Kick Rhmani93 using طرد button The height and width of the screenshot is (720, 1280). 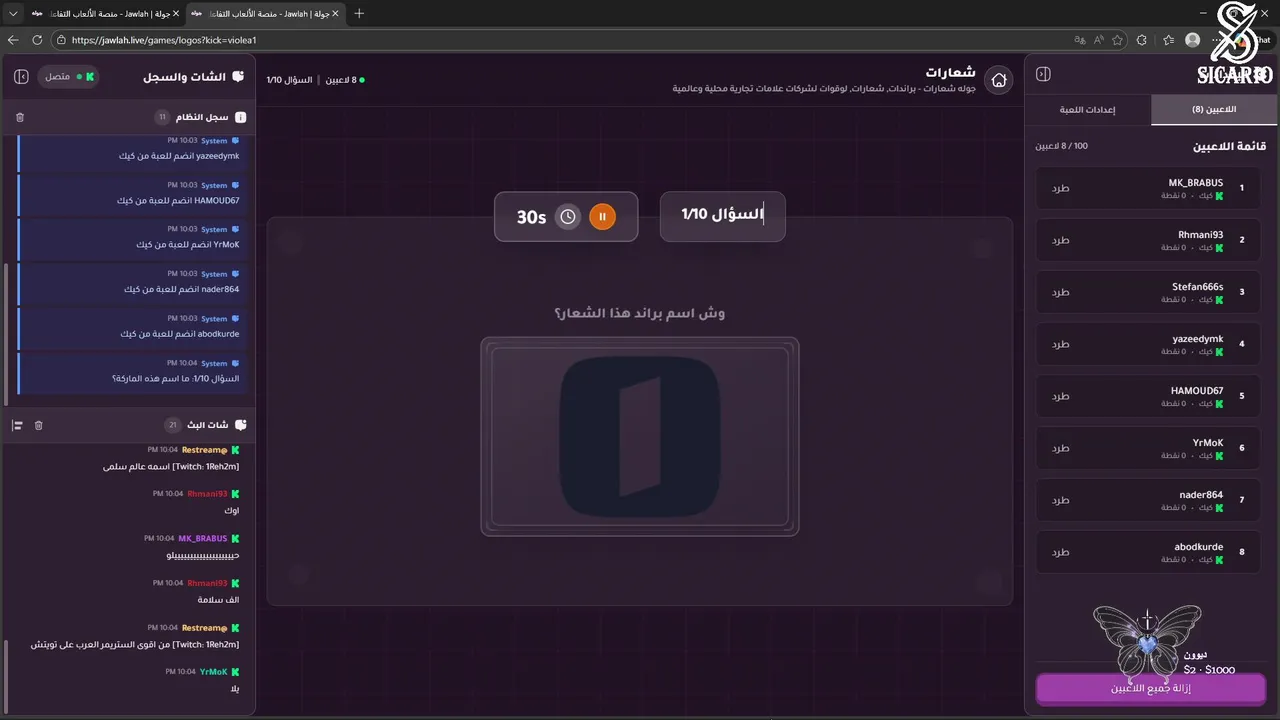point(1060,240)
